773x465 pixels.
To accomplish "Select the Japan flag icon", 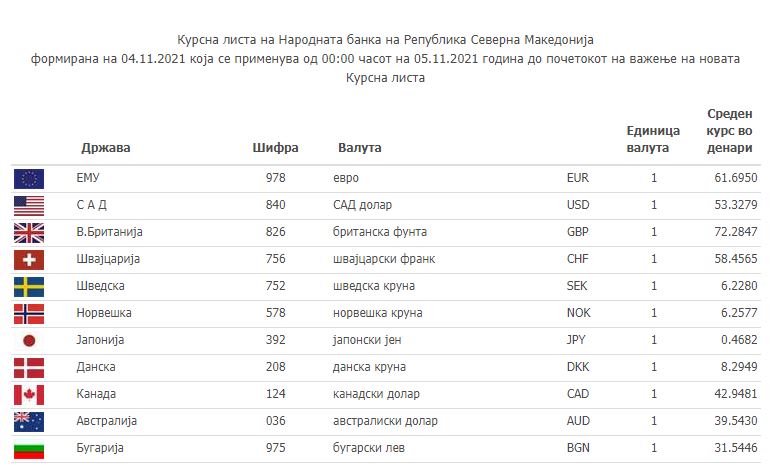I will pyautogui.click(x=29, y=341).
